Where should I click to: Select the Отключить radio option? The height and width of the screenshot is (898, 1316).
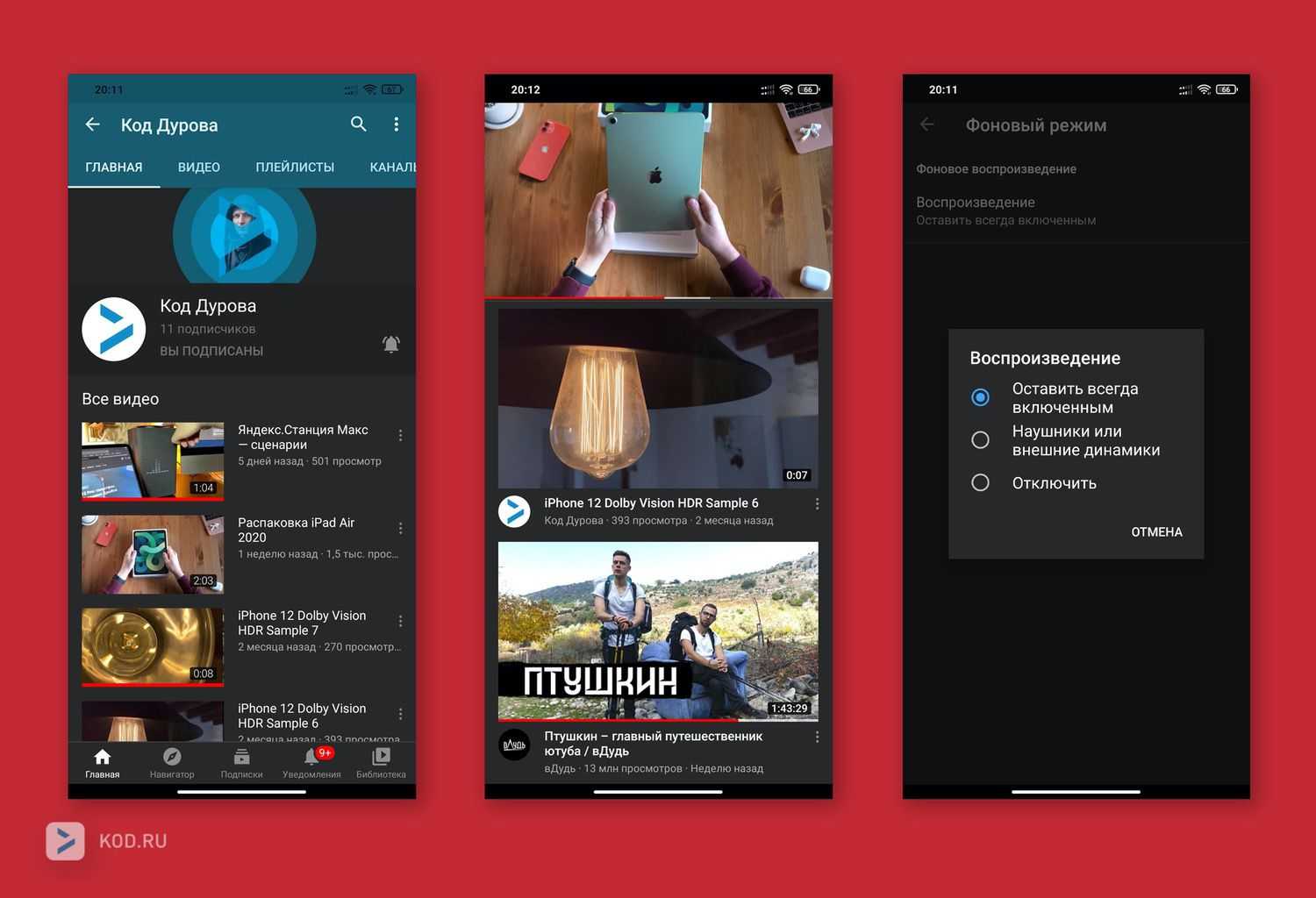[x=980, y=482]
